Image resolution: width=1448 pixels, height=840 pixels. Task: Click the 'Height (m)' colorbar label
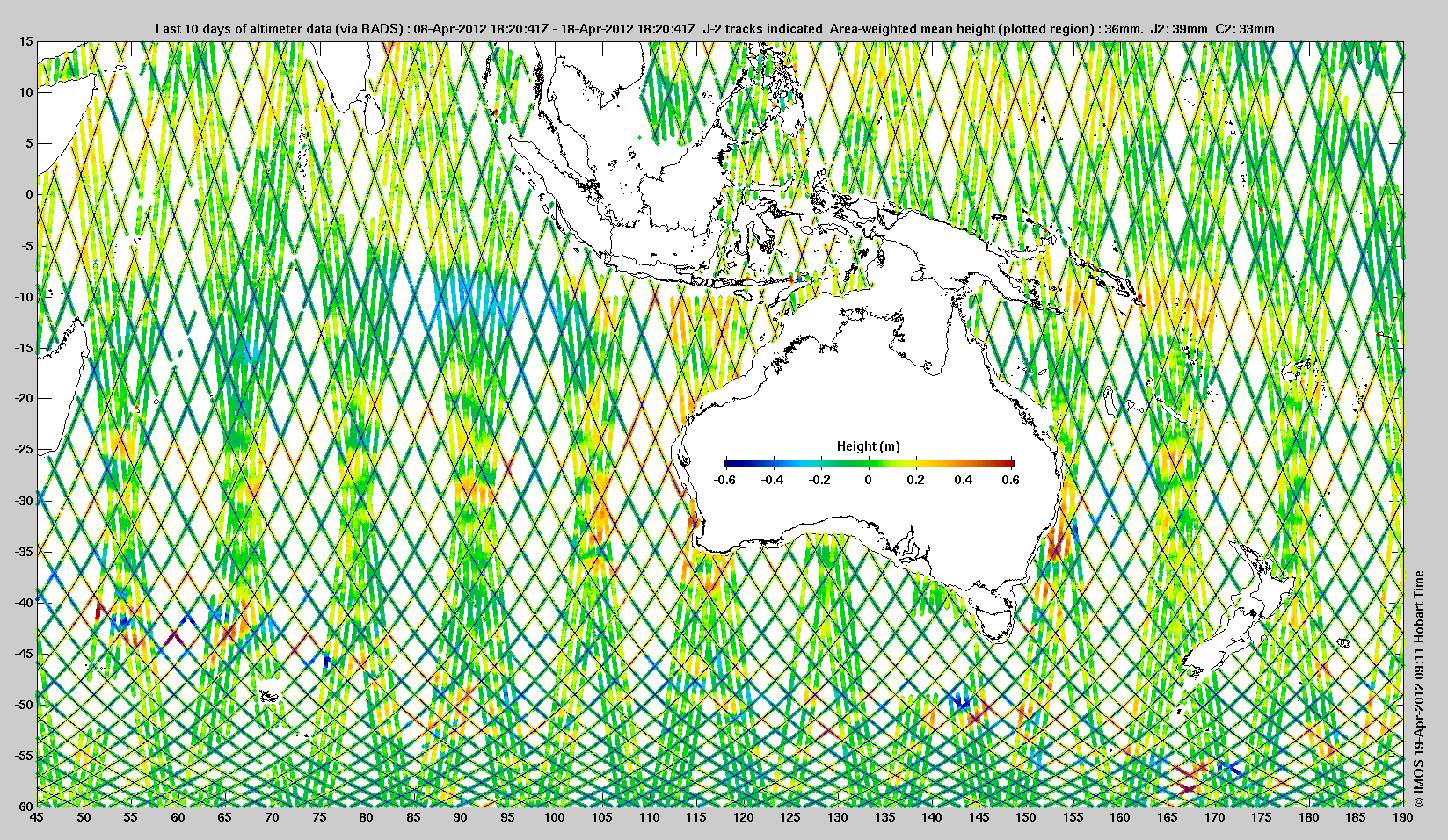pos(869,446)
